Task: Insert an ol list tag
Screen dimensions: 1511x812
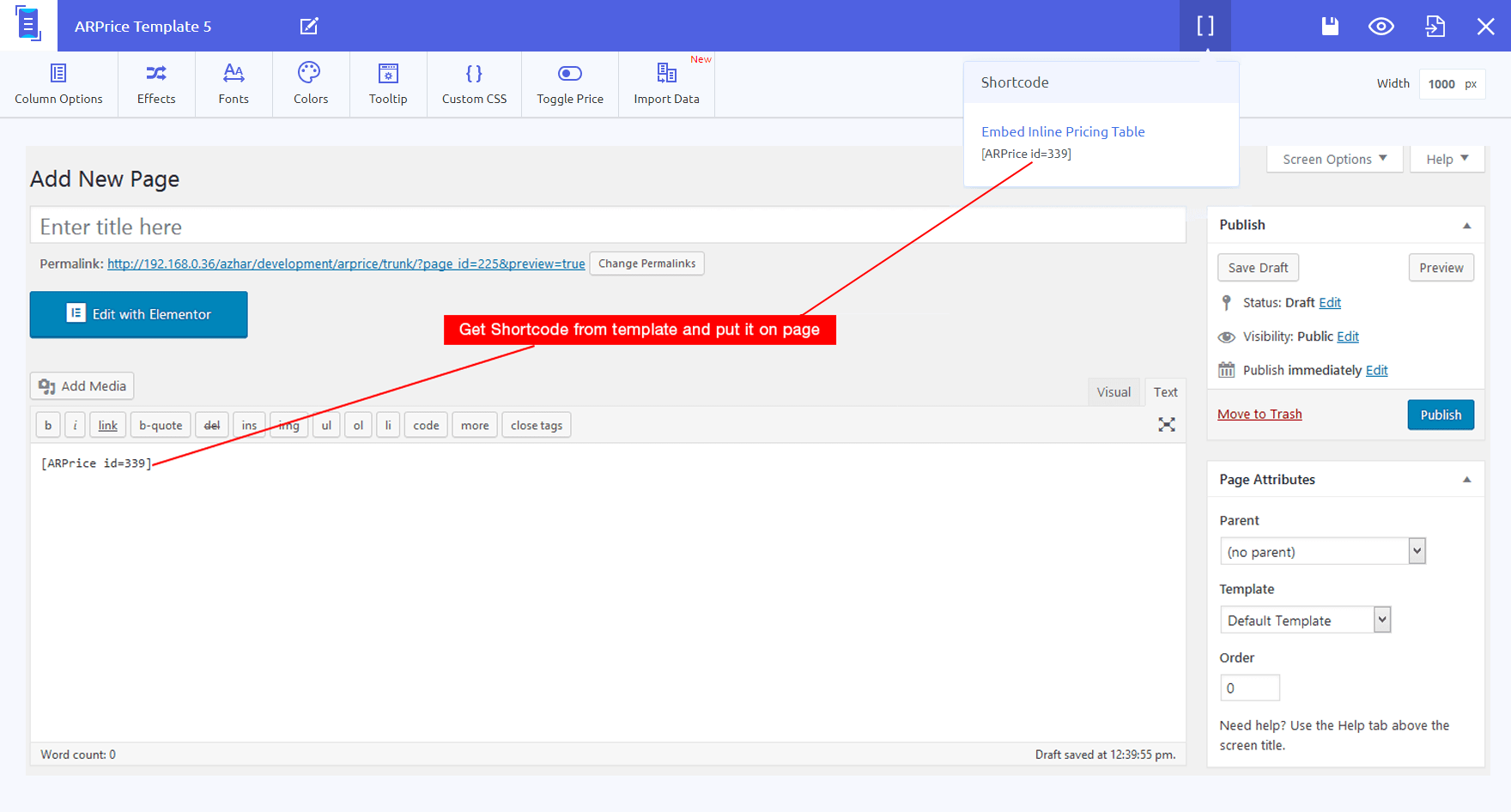Action: click(358, 425)
